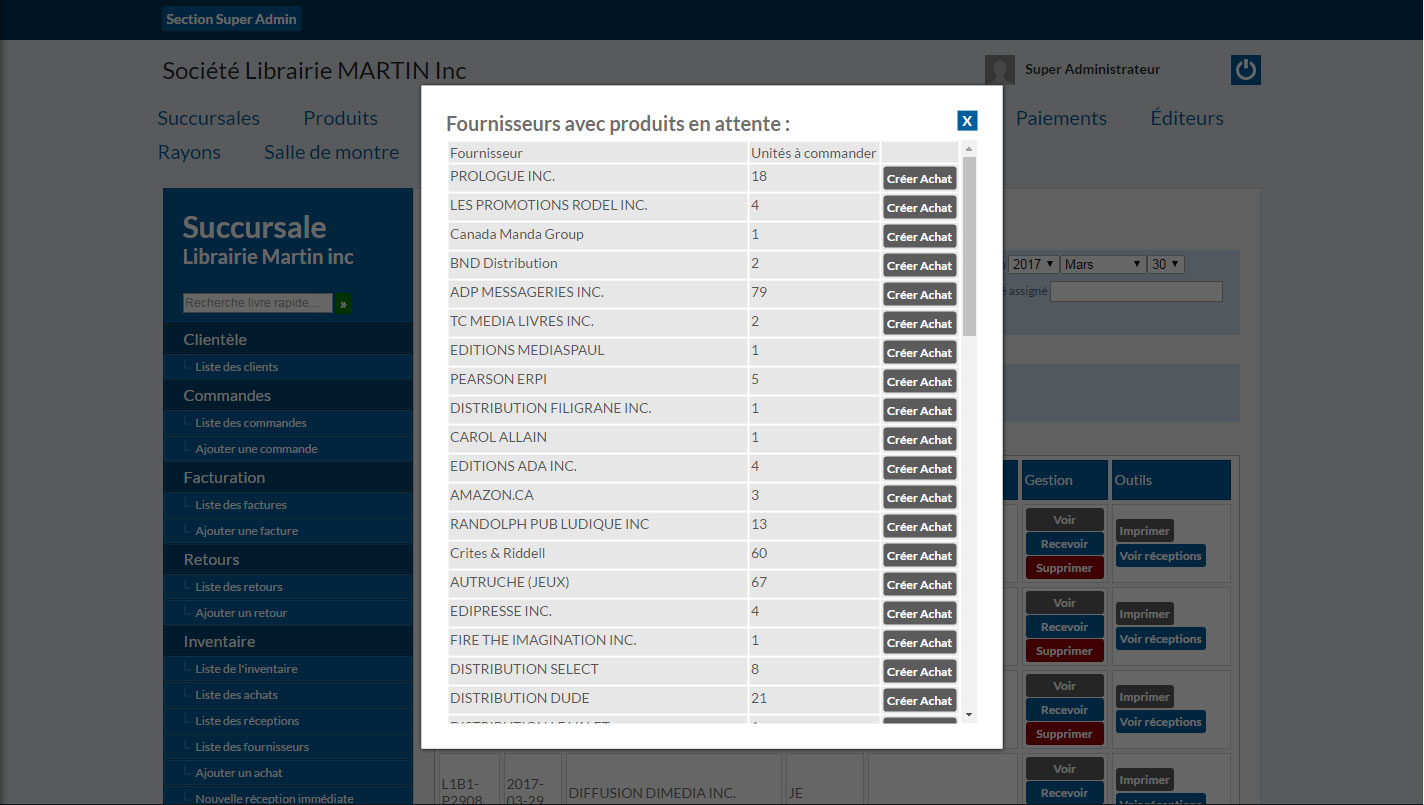
Task: Close the suppliers modal with X button
Action: tap(967, 120)
